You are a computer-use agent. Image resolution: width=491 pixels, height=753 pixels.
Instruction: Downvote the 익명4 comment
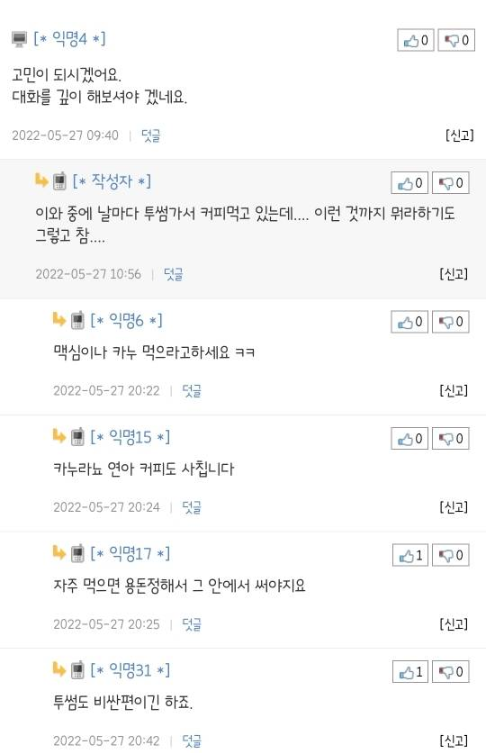click(x=456, y=40)
